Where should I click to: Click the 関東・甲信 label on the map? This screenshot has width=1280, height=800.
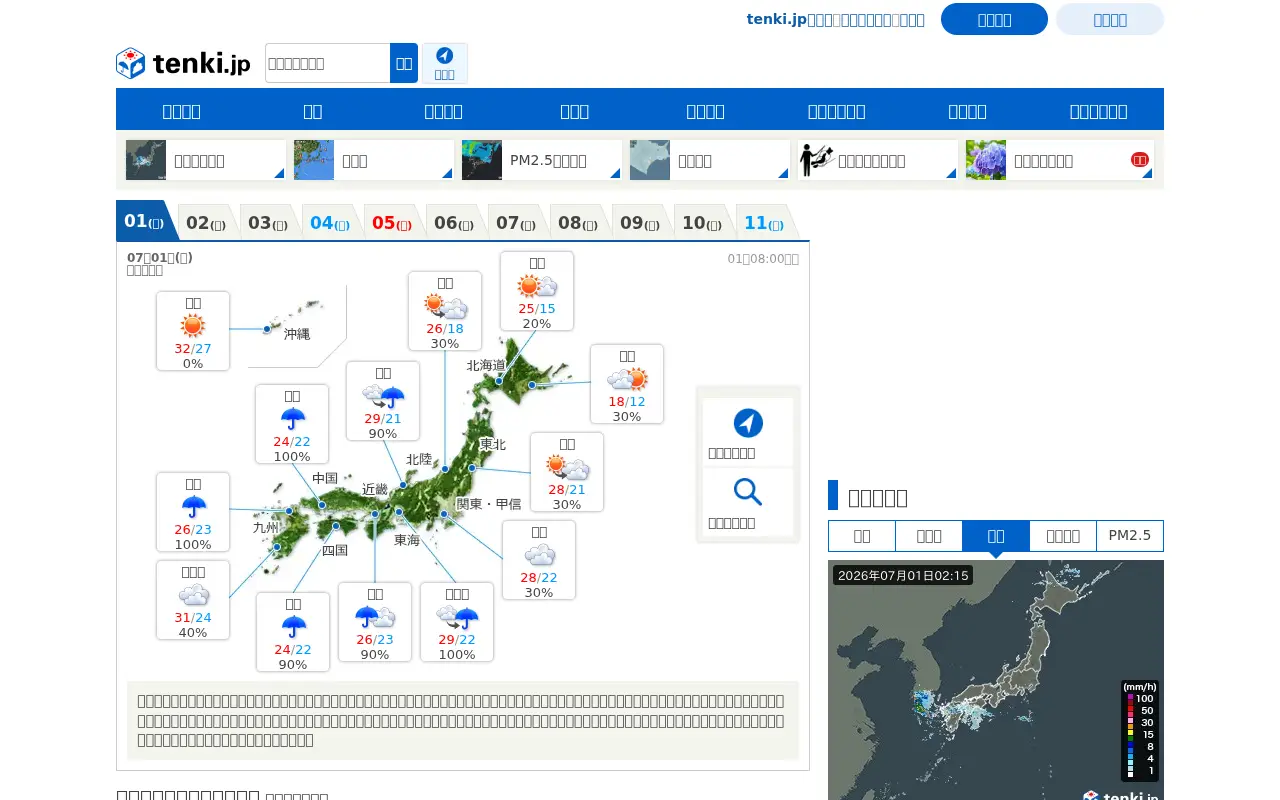point(489,504)
